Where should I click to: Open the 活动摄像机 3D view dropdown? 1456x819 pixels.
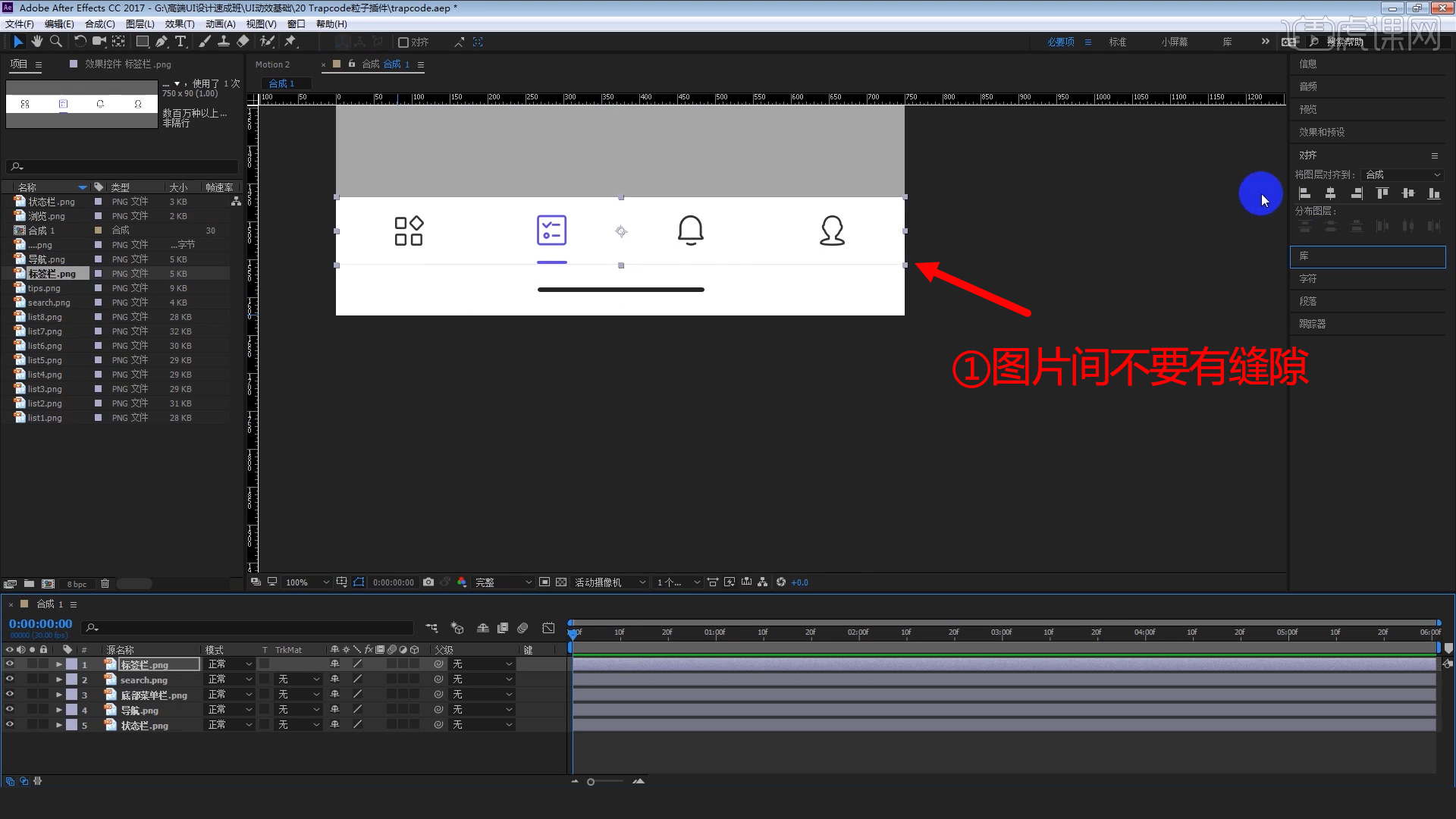click(609, 582)
